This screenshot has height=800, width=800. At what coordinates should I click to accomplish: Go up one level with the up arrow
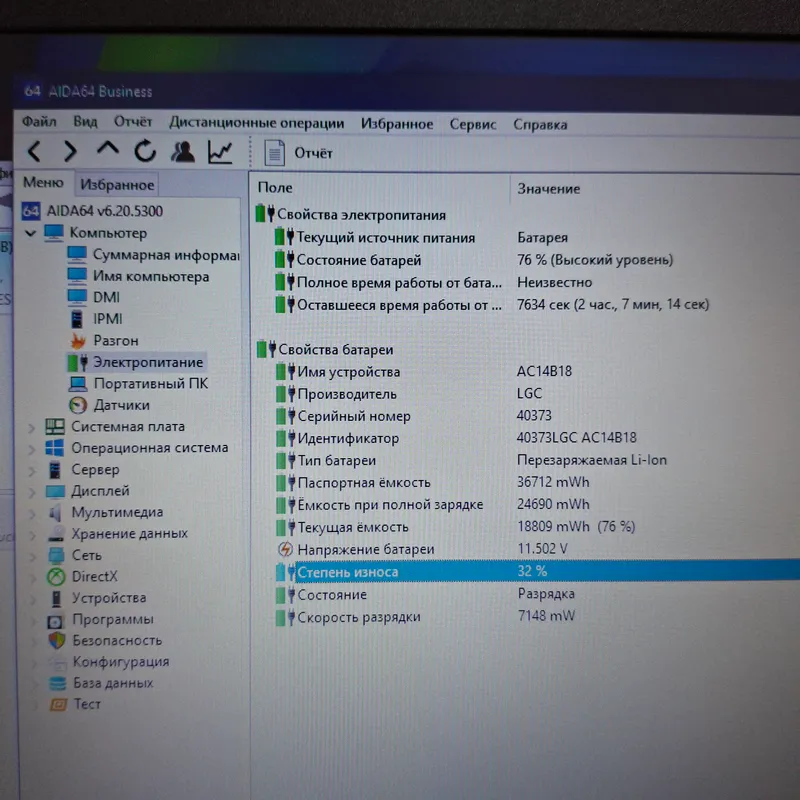[x=108, y=149]
